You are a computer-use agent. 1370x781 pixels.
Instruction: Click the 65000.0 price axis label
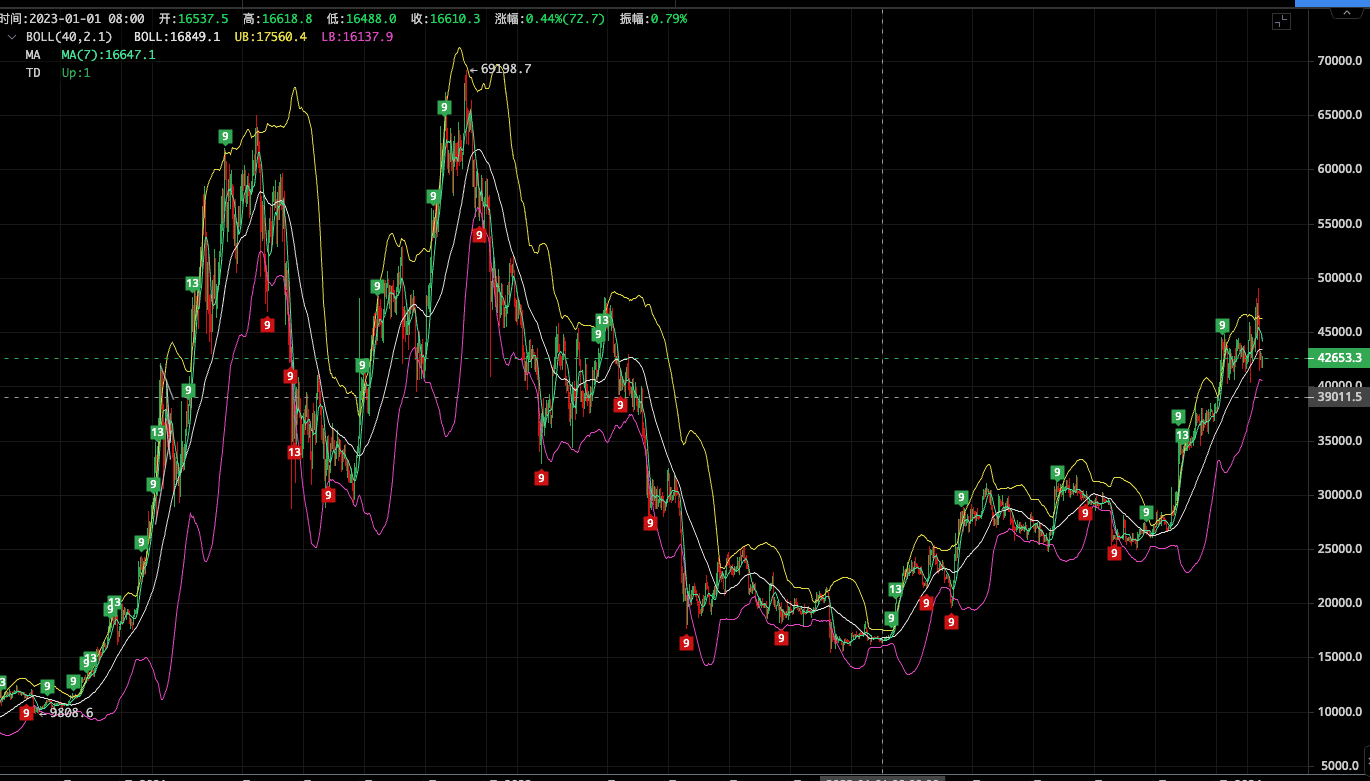pos(1339,116)
